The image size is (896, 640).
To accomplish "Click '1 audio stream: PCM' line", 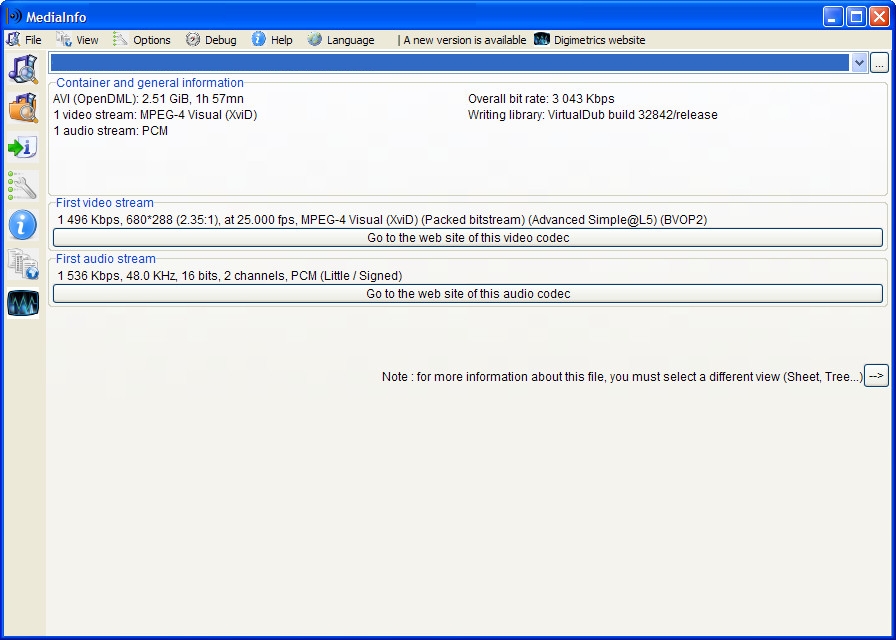I will [111, 131].
